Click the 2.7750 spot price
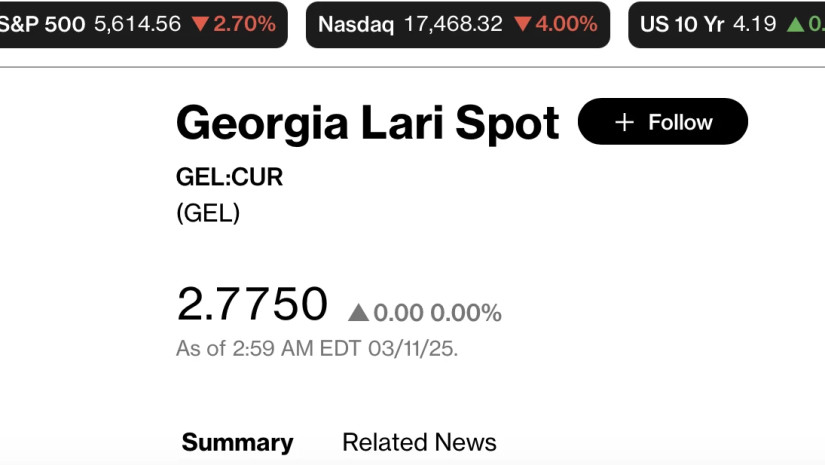 point(252,304)
